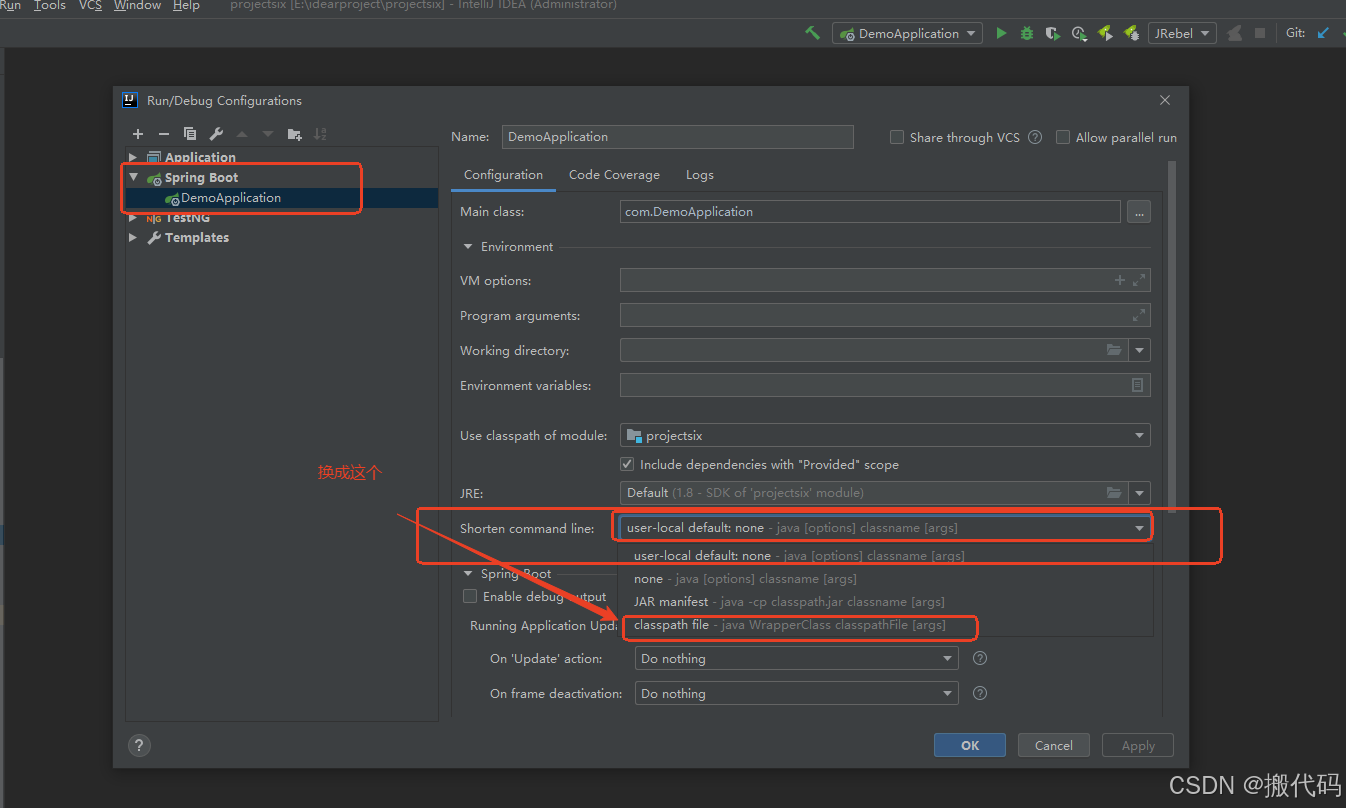Click the Git update project arrow icon
This screenshot has height=808, width=1346.
point(1324,33)
